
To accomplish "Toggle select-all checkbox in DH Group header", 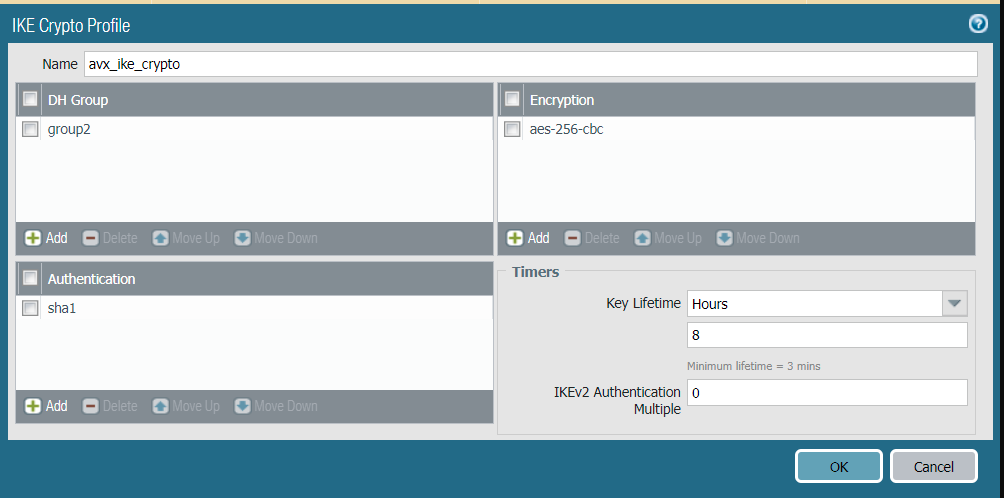I will pos(30,99).
